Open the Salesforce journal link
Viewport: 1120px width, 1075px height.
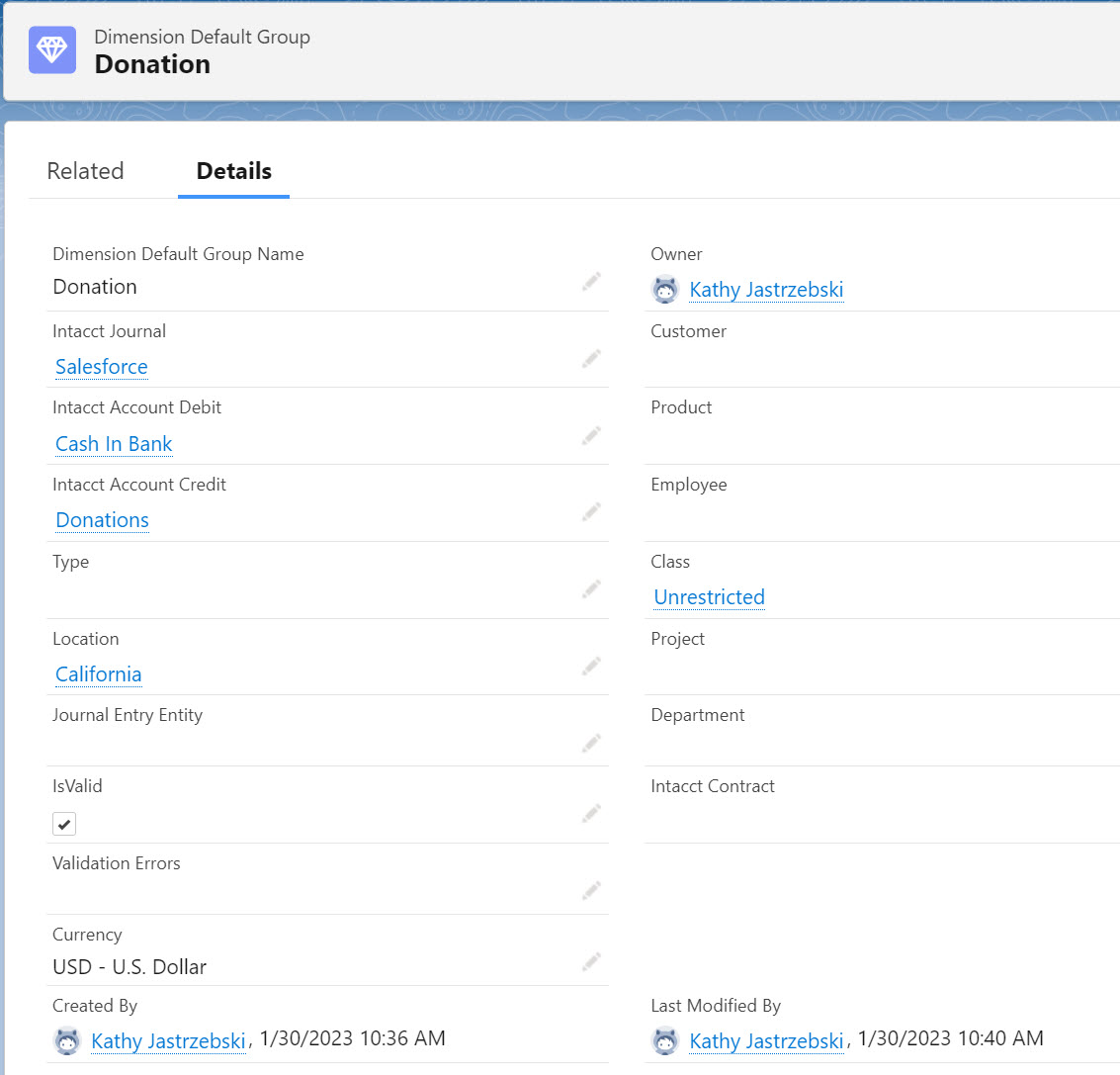pyautogui.click(x=102, y=367)
